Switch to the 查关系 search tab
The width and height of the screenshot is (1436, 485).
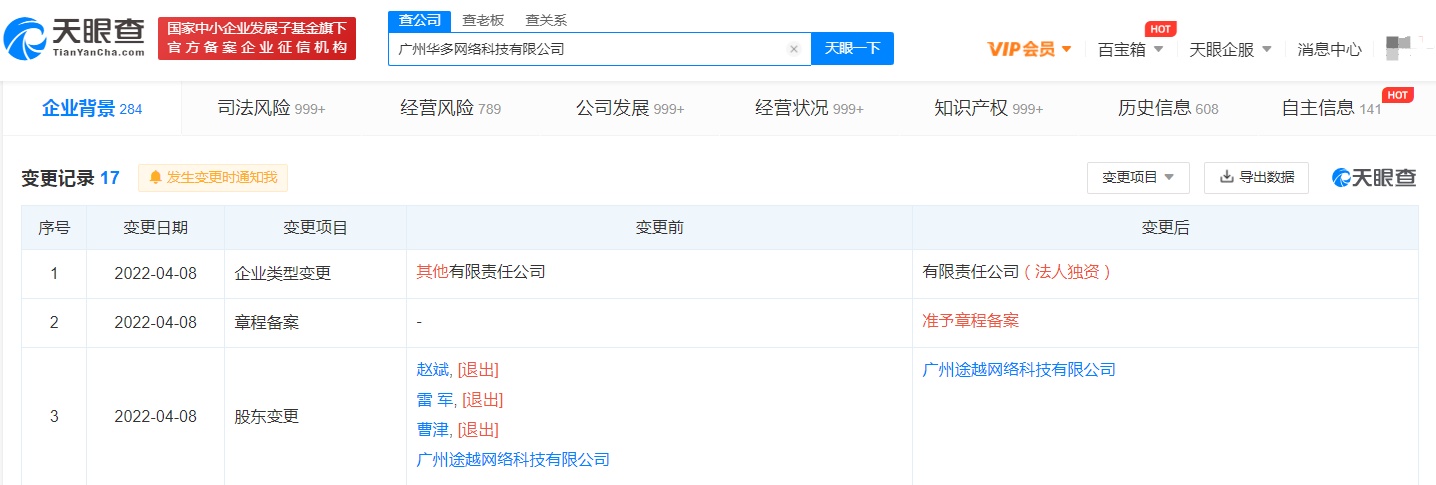tap(546, 20)
